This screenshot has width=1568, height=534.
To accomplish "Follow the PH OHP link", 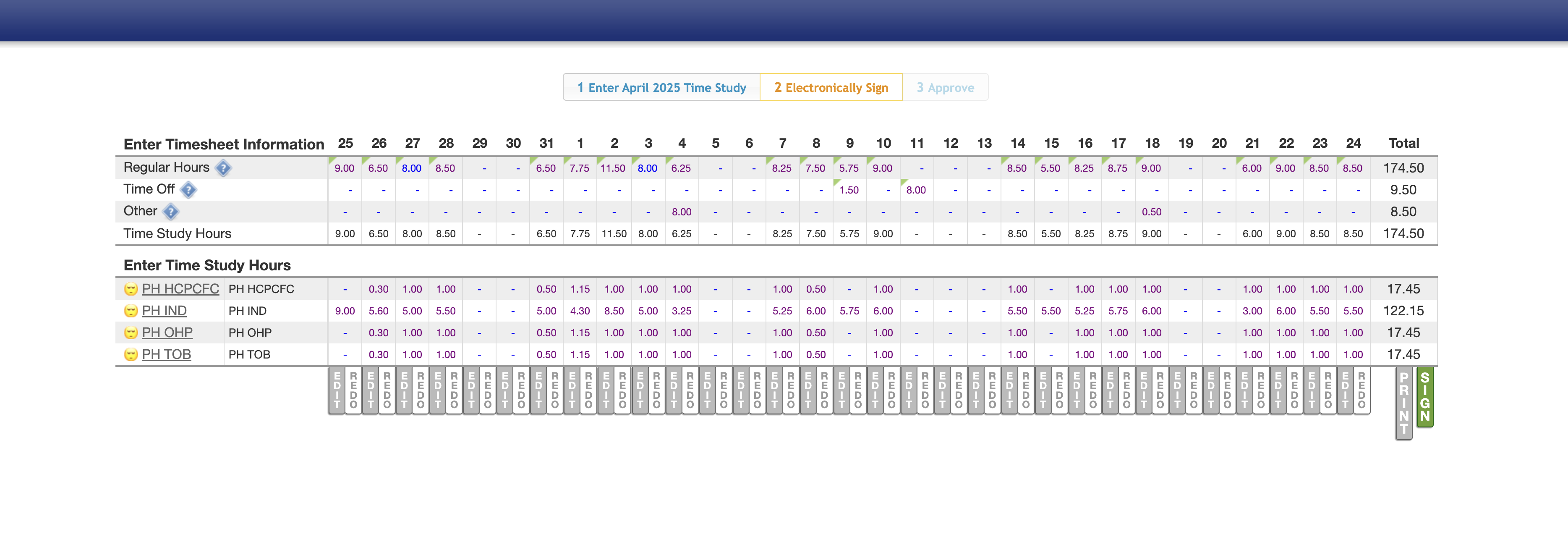I will pyautogui.click(x=167, y=333).
